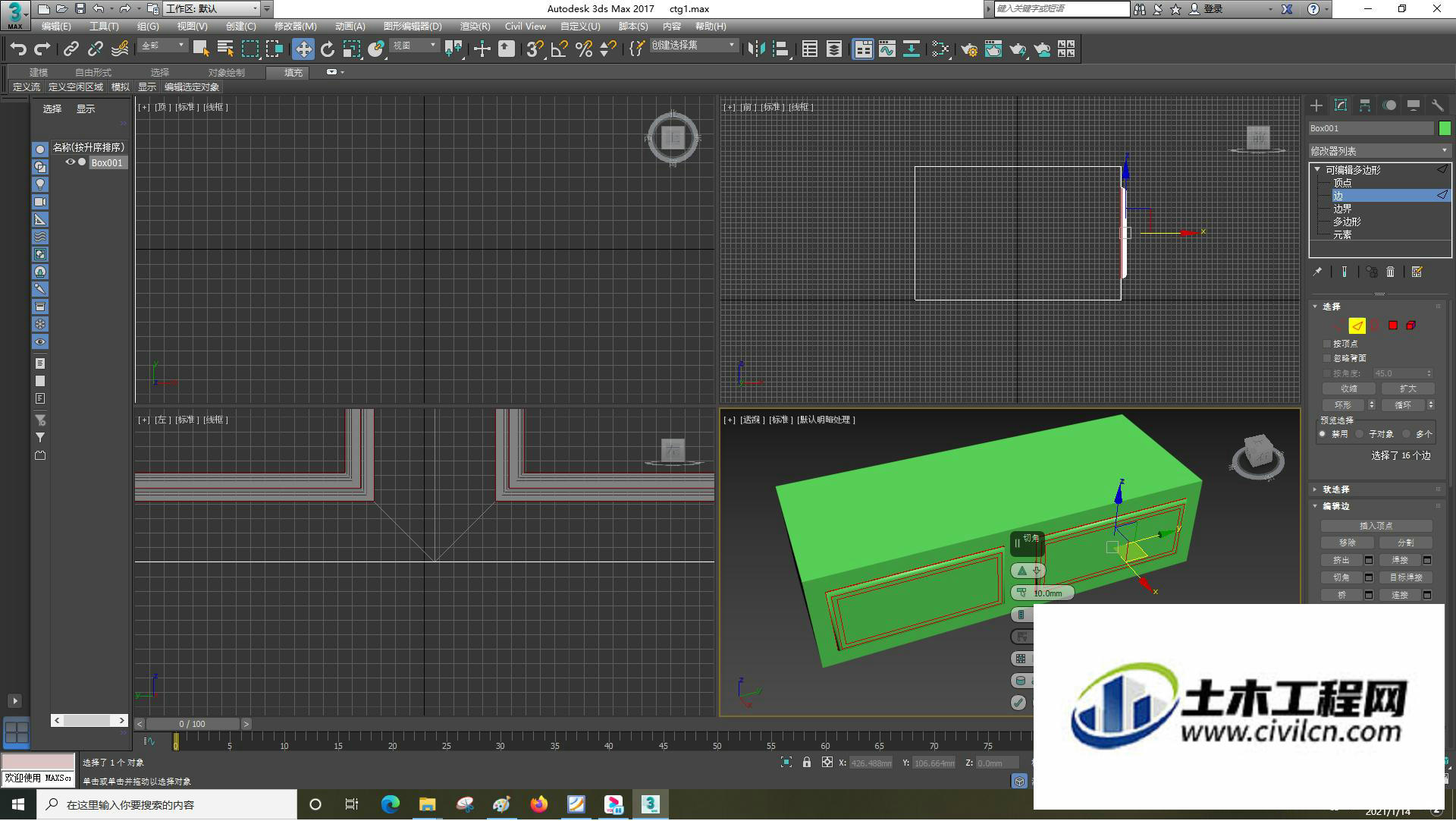Activate the Select and Link tool

(71, 49)
